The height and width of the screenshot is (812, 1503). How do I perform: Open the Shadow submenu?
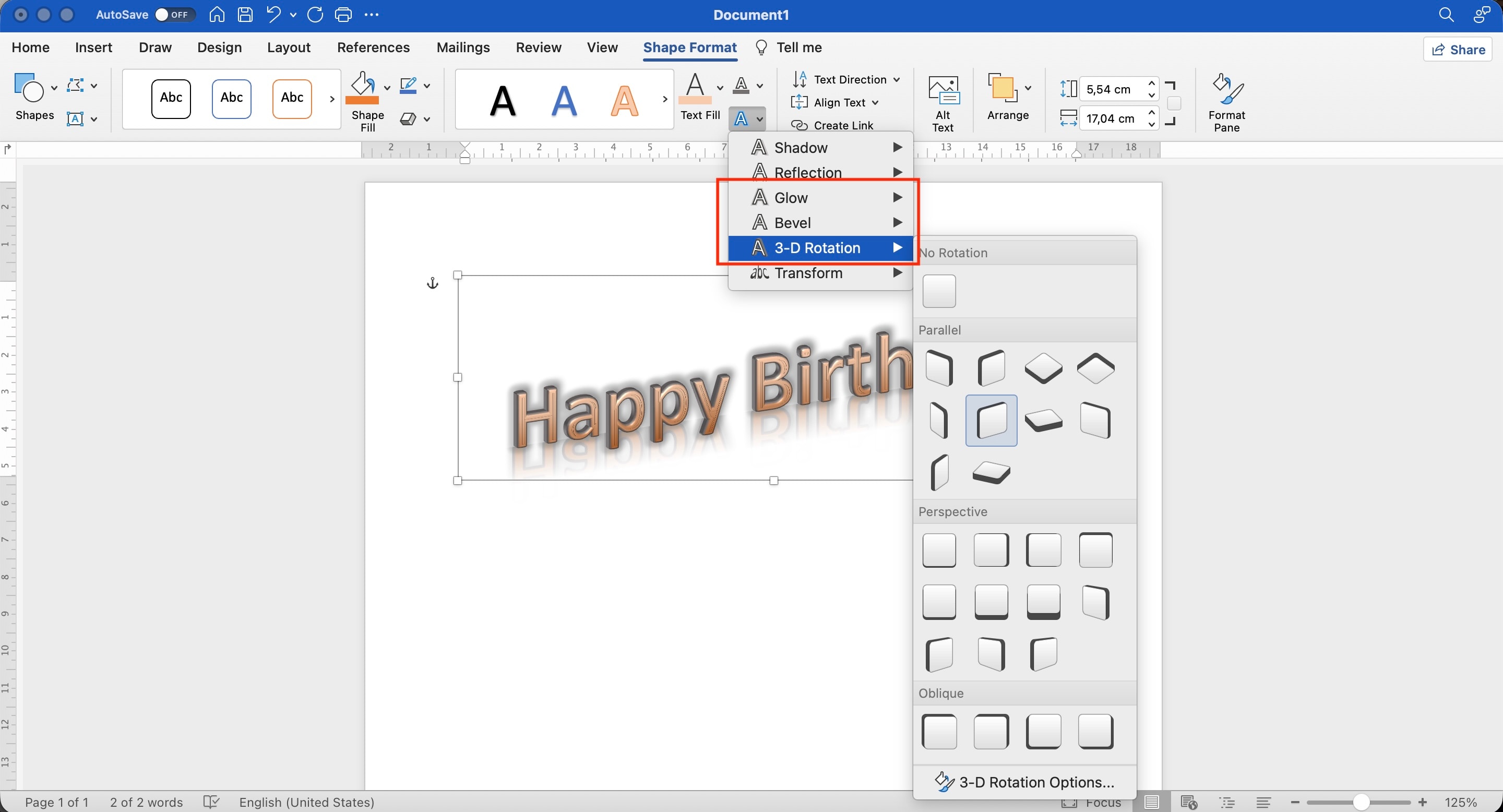pyautogui.click(x=820, y=148)
